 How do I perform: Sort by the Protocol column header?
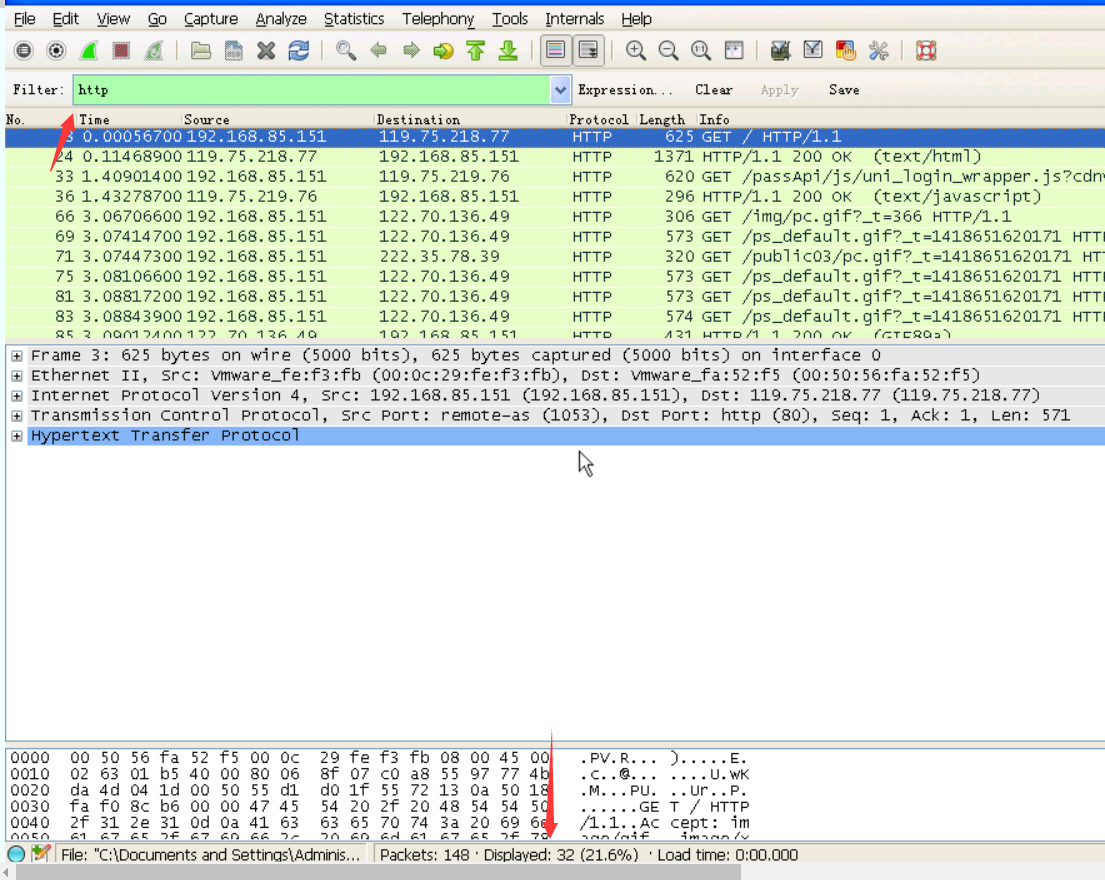602,120
